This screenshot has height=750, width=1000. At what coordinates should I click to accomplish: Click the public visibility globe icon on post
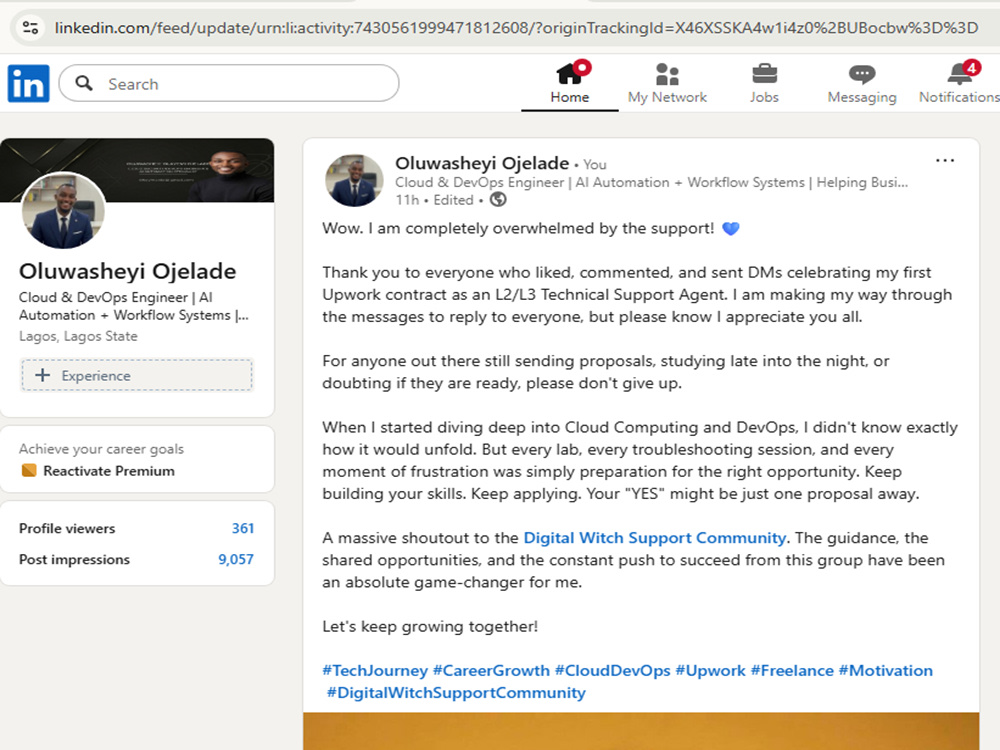[498, 200]
